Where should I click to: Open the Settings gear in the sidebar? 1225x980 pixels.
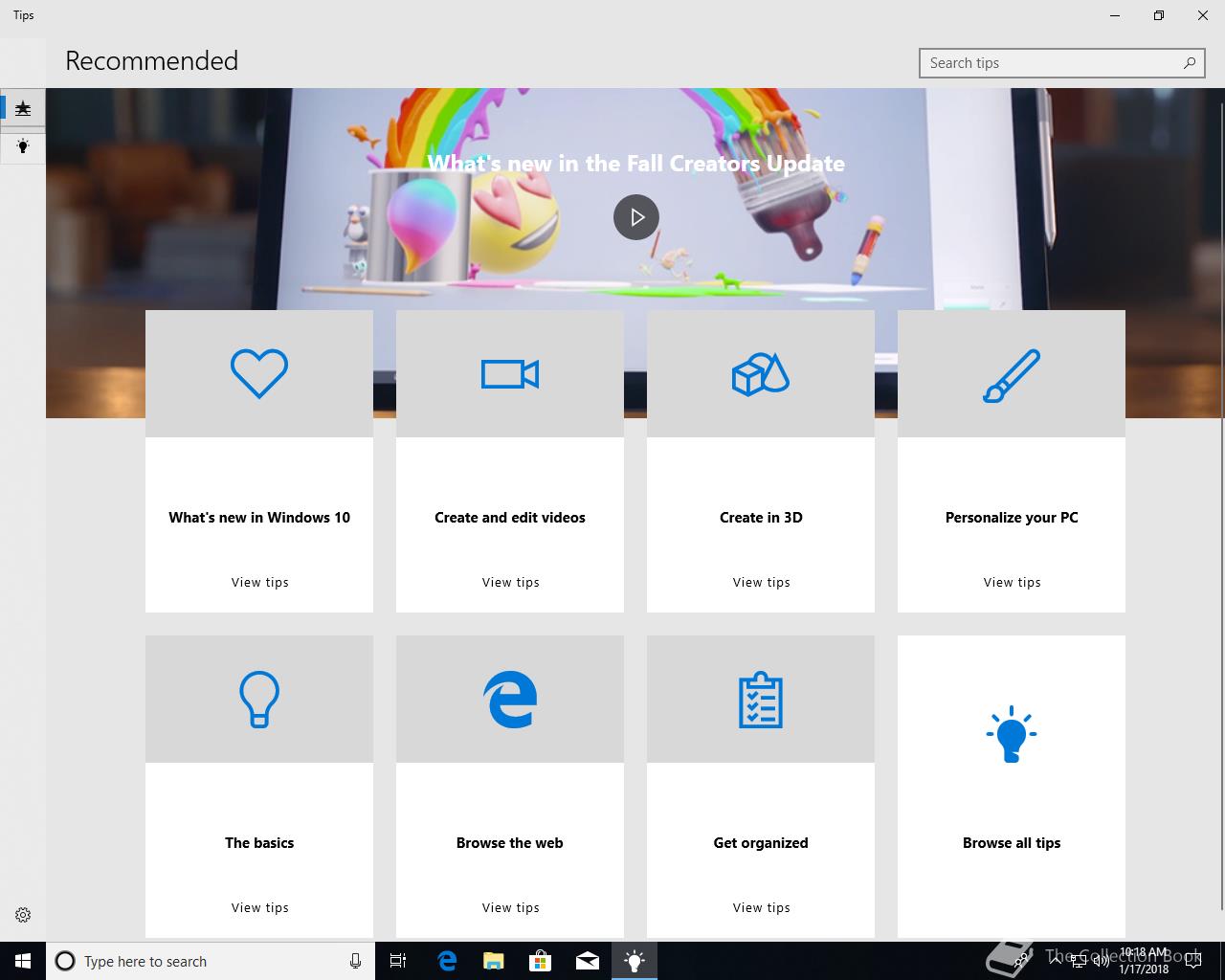point(23,915)
